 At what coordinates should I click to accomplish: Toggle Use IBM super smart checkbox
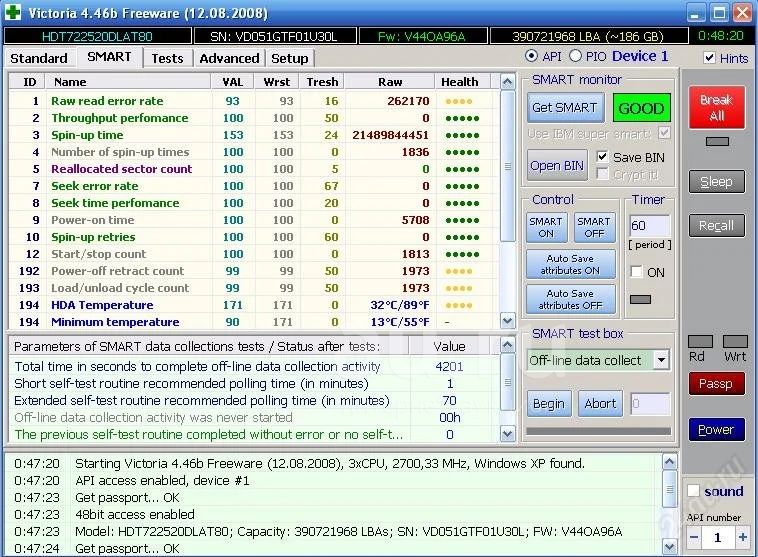tap(665, 133)
